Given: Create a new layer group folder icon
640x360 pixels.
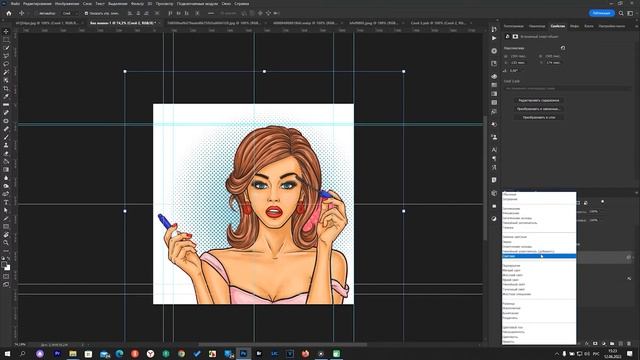Looking at the screenshot, I should click(x=612, y=344).
